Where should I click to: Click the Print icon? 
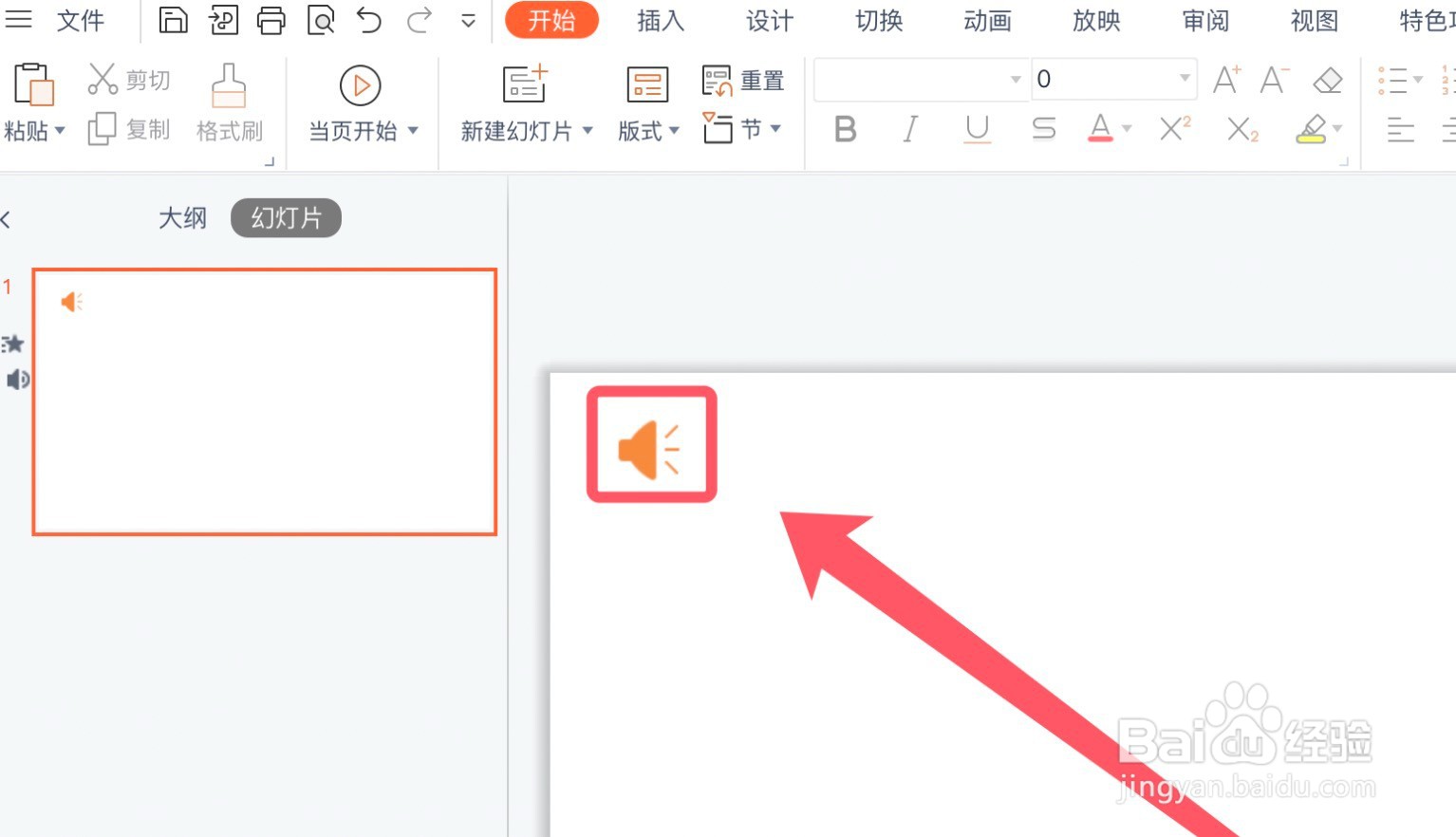pos(271,20)
